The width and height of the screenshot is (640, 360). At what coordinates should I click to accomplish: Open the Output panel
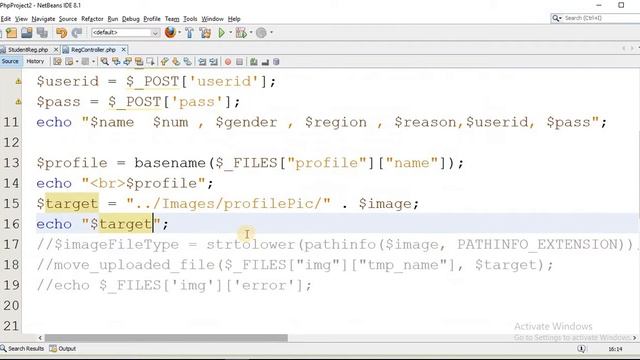point(63,349)
